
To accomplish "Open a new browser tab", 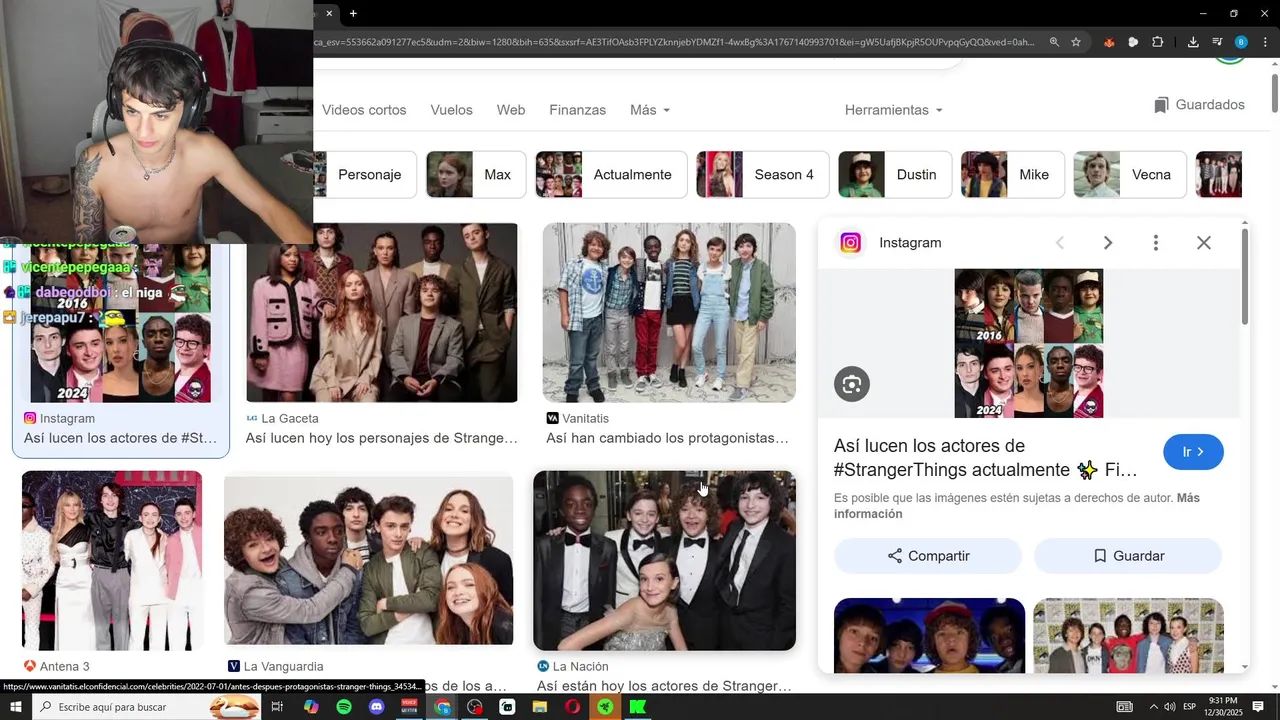I will click(x=353, y=13).
